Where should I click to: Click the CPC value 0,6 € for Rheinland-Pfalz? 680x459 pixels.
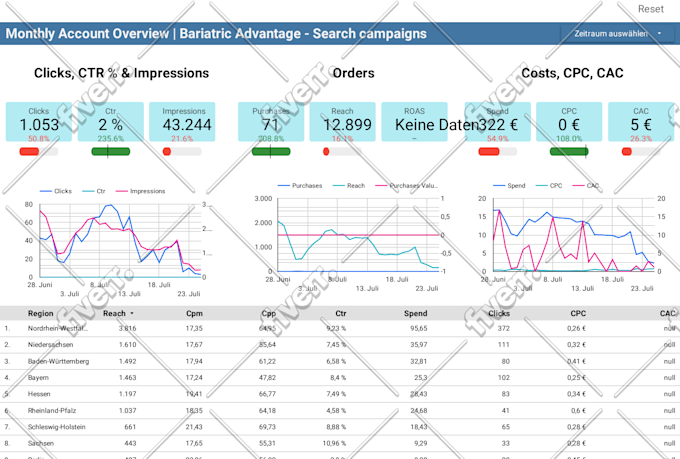click(578, 411)
